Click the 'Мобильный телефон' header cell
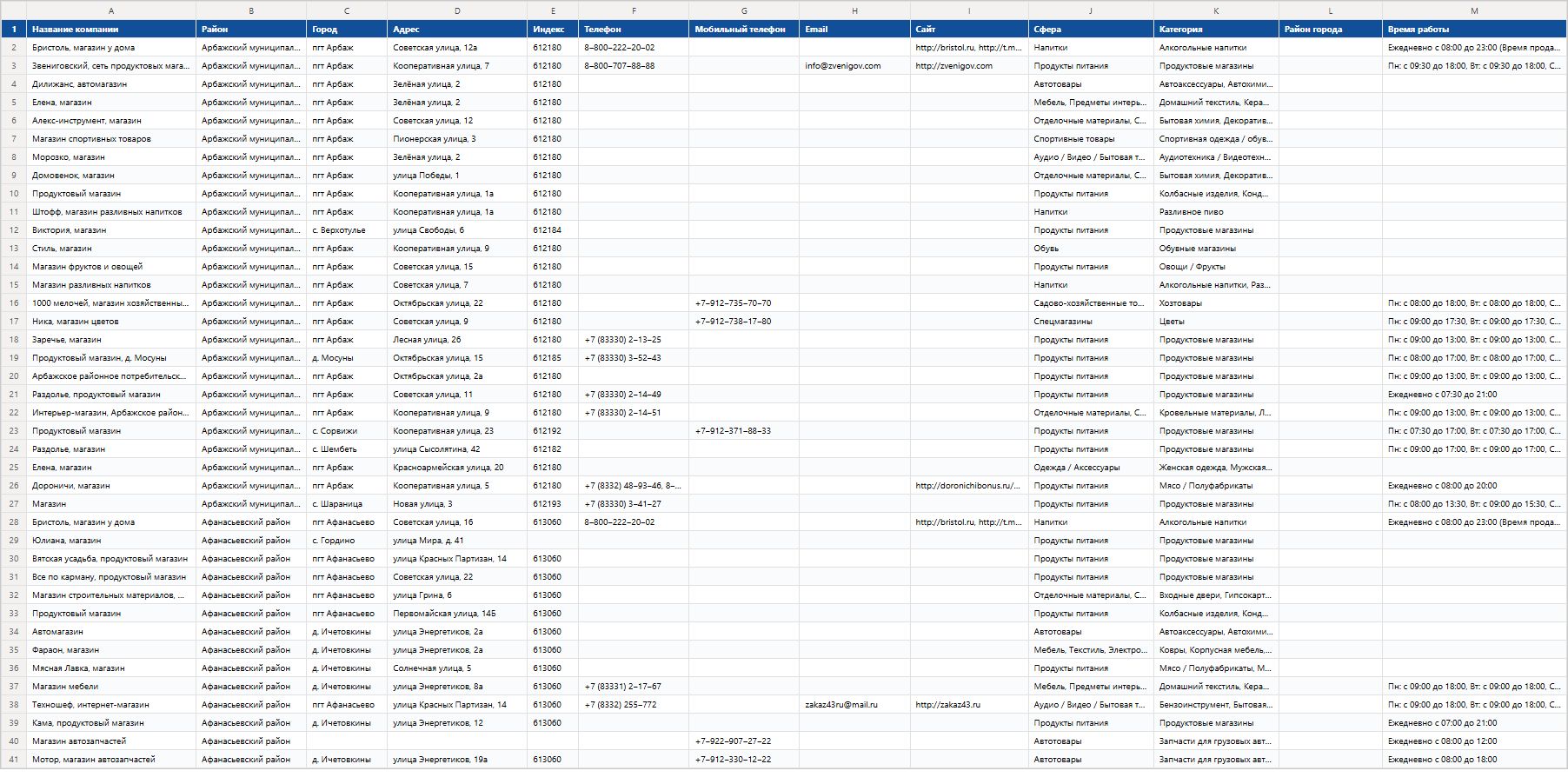Image resolution: width=1568 pixels, height=784 pixels. (x=744, y=30)
